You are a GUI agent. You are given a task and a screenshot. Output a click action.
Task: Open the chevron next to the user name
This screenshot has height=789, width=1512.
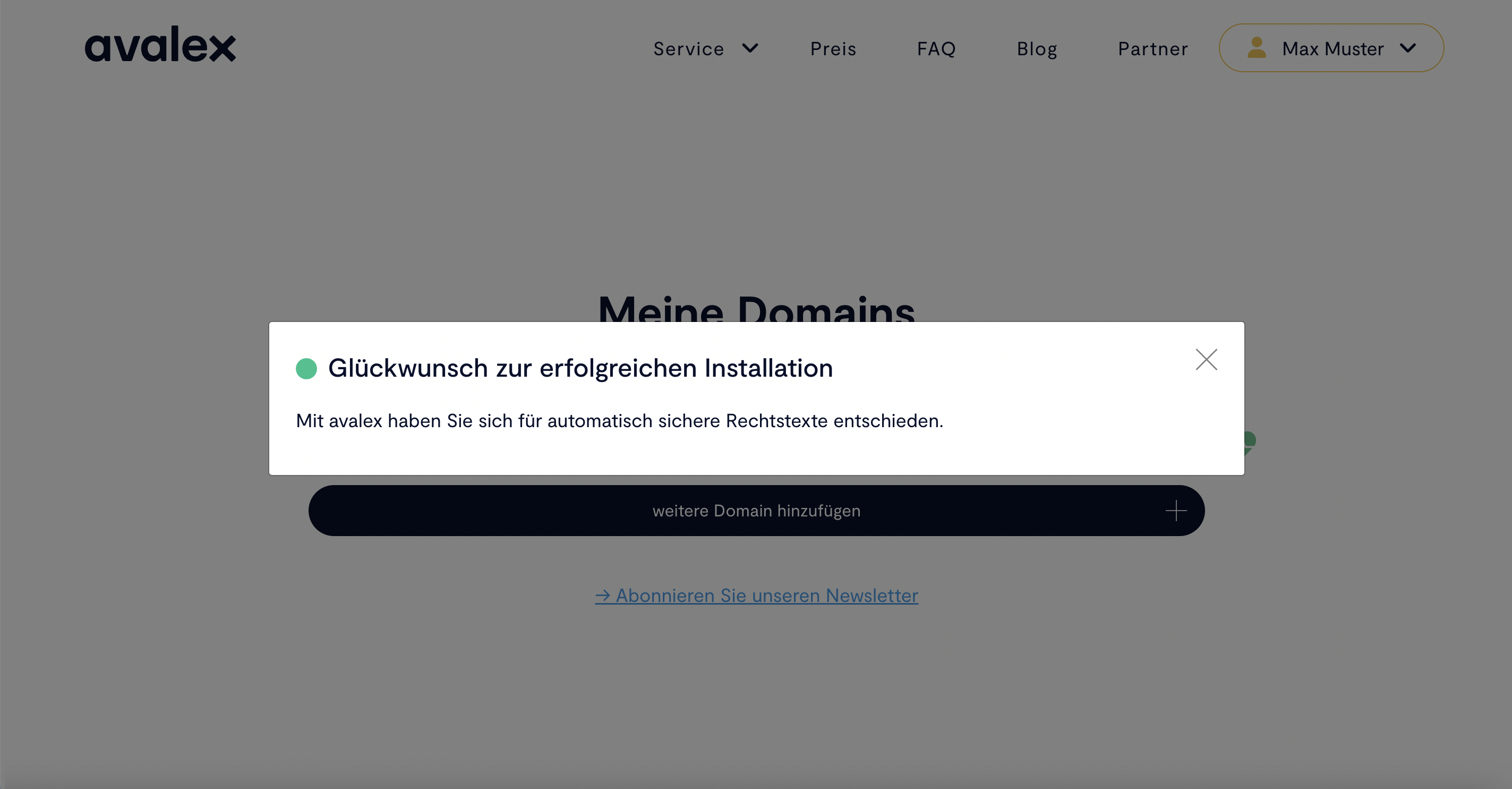(1408, 49)
